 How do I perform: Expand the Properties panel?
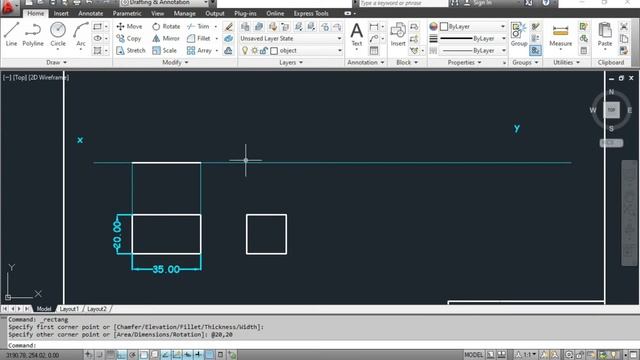tap(464, 62)
